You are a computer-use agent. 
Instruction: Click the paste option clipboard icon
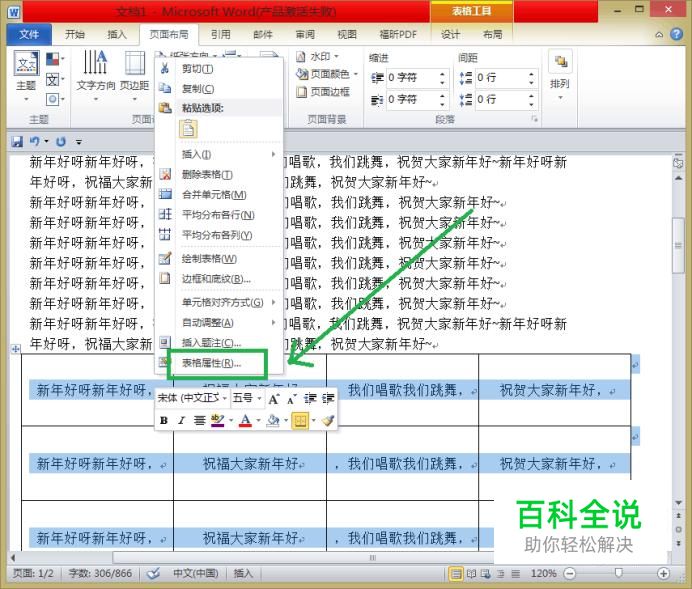tap(188, 129)
